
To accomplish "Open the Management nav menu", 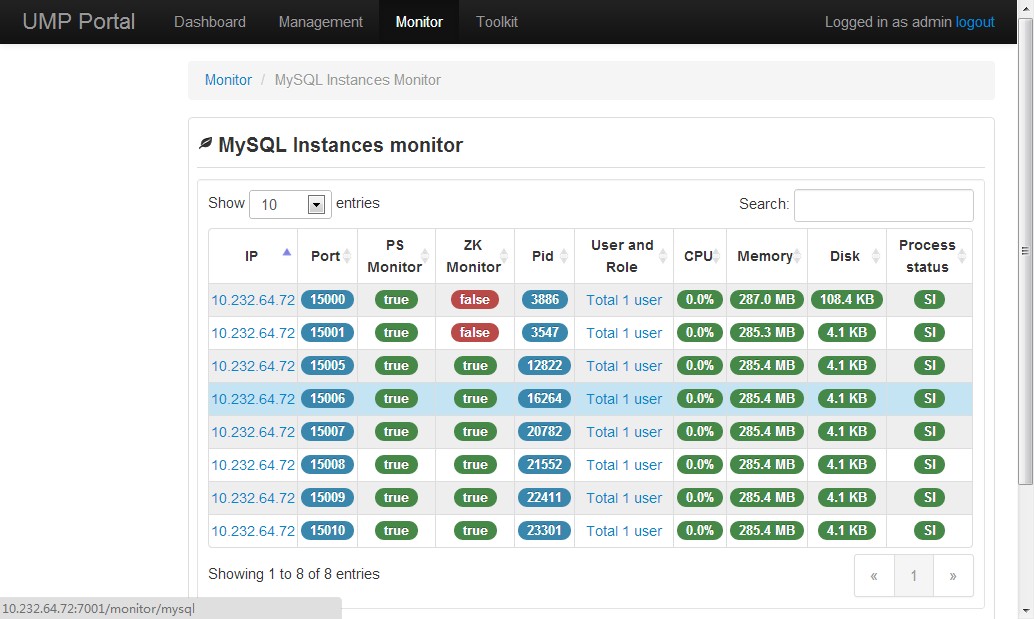I will pyautogui.click(x=320, y=22).
